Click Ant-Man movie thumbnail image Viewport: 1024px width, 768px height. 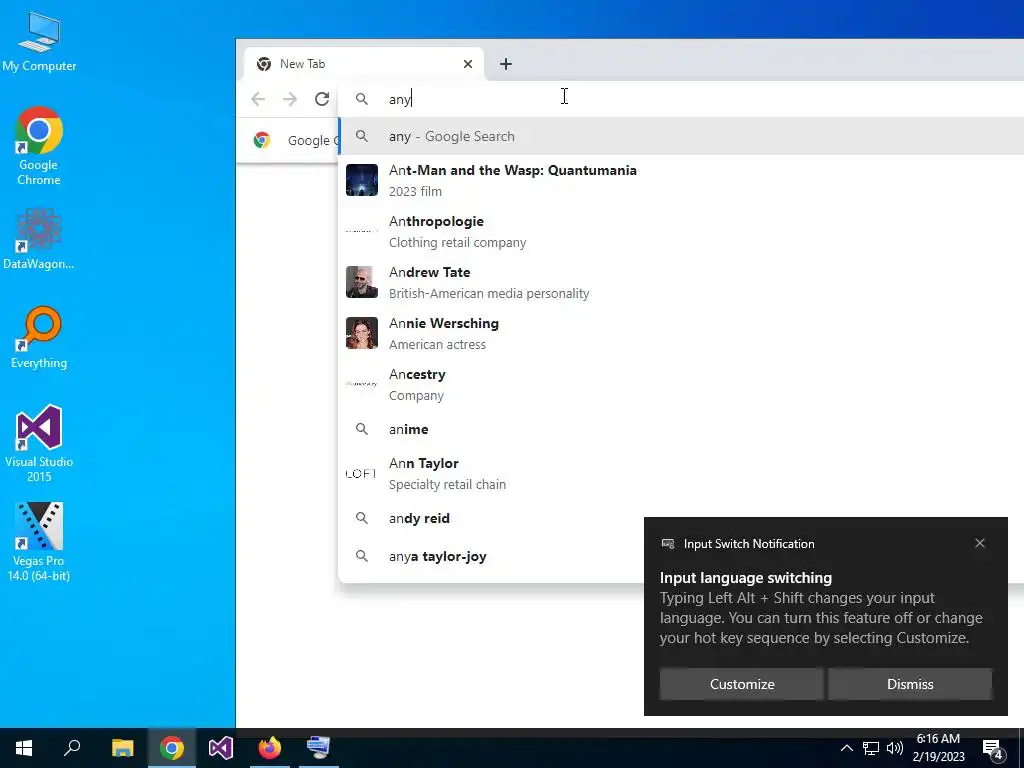pos(362,180)
